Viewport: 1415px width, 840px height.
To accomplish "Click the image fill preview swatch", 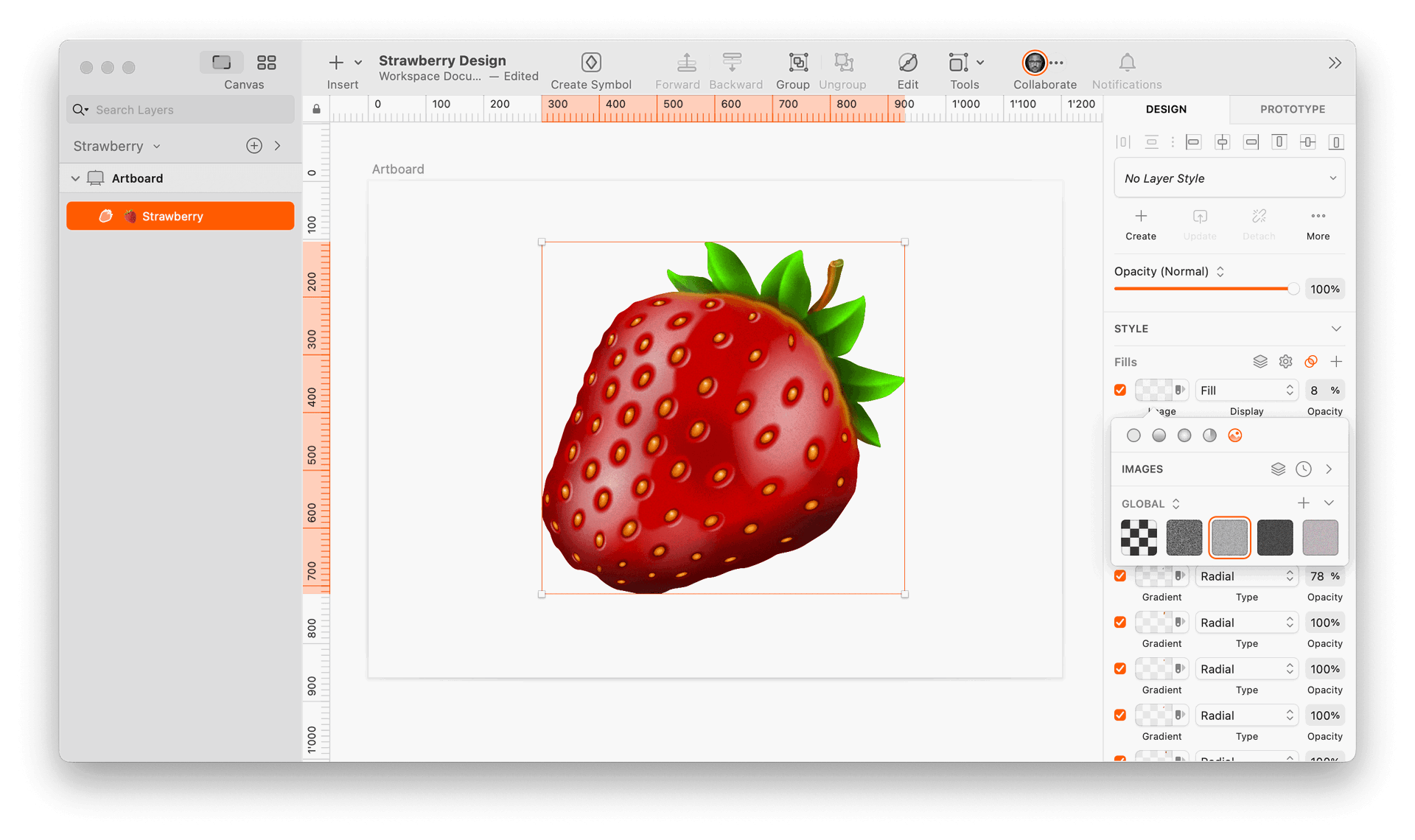I will point(1154,391).
